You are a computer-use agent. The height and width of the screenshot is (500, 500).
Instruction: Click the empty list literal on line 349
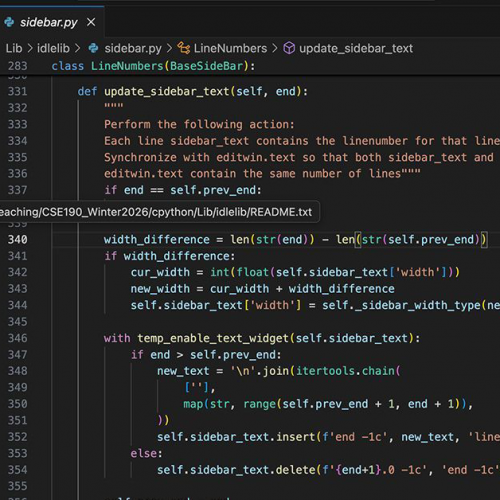196,387
